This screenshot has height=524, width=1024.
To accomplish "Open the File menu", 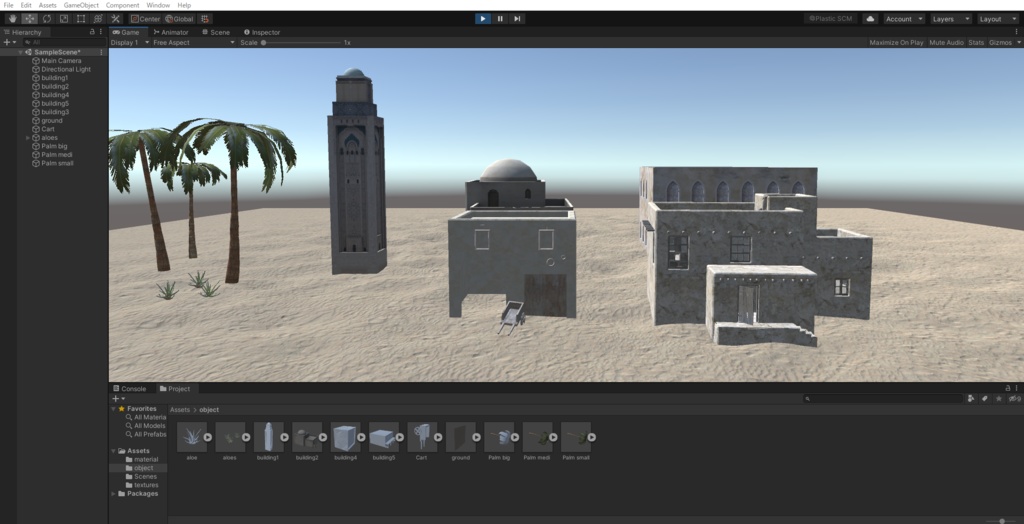I will coord(8,5).
